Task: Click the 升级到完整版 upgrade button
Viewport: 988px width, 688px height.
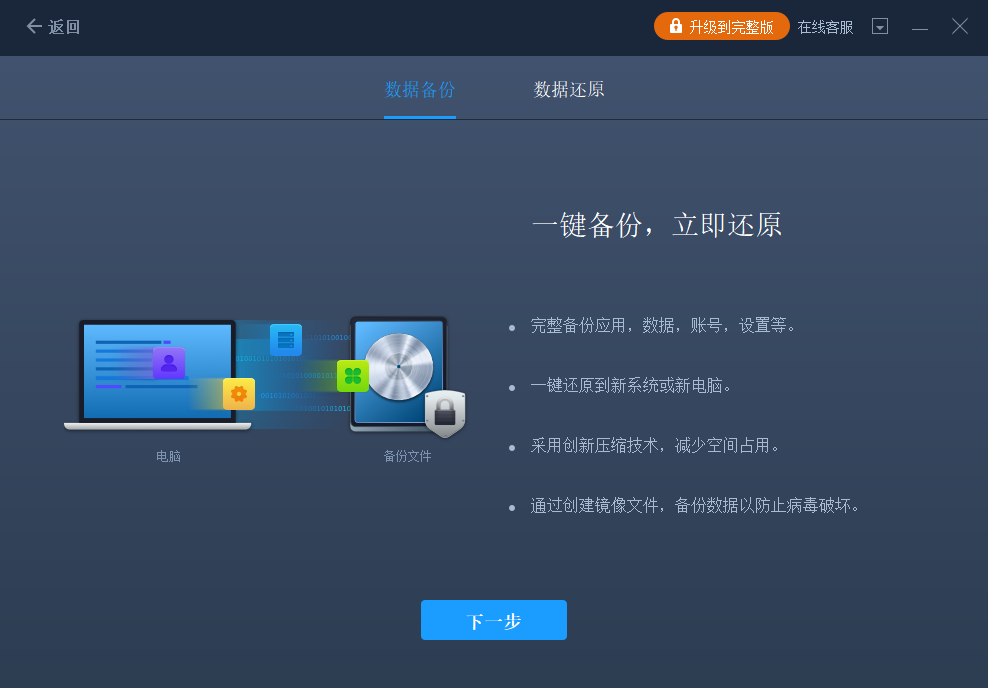Action: pyautogui.click(x=722, y=26)
